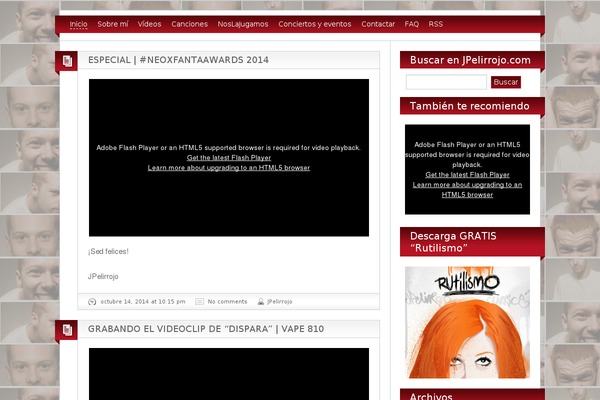Click post icon beside #NEOXFANTAAWARDS title

pos(67,61)
